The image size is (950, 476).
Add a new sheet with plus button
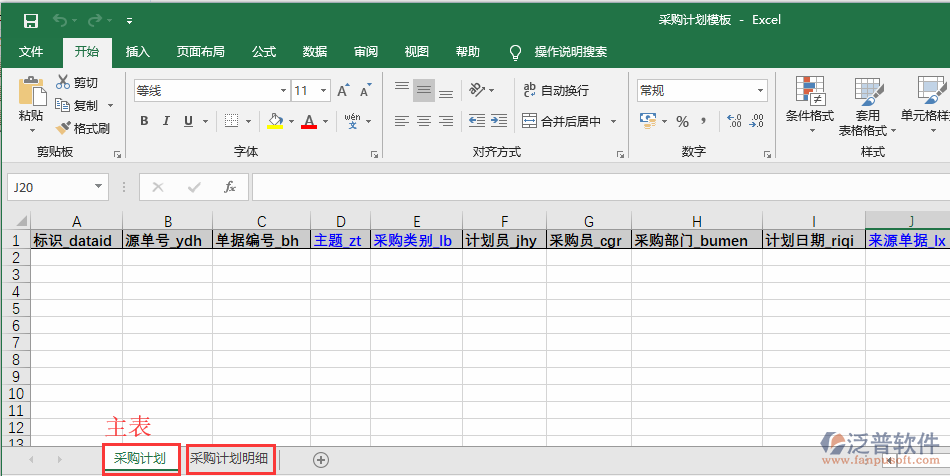pyautogui.click(x=321, y=460)
